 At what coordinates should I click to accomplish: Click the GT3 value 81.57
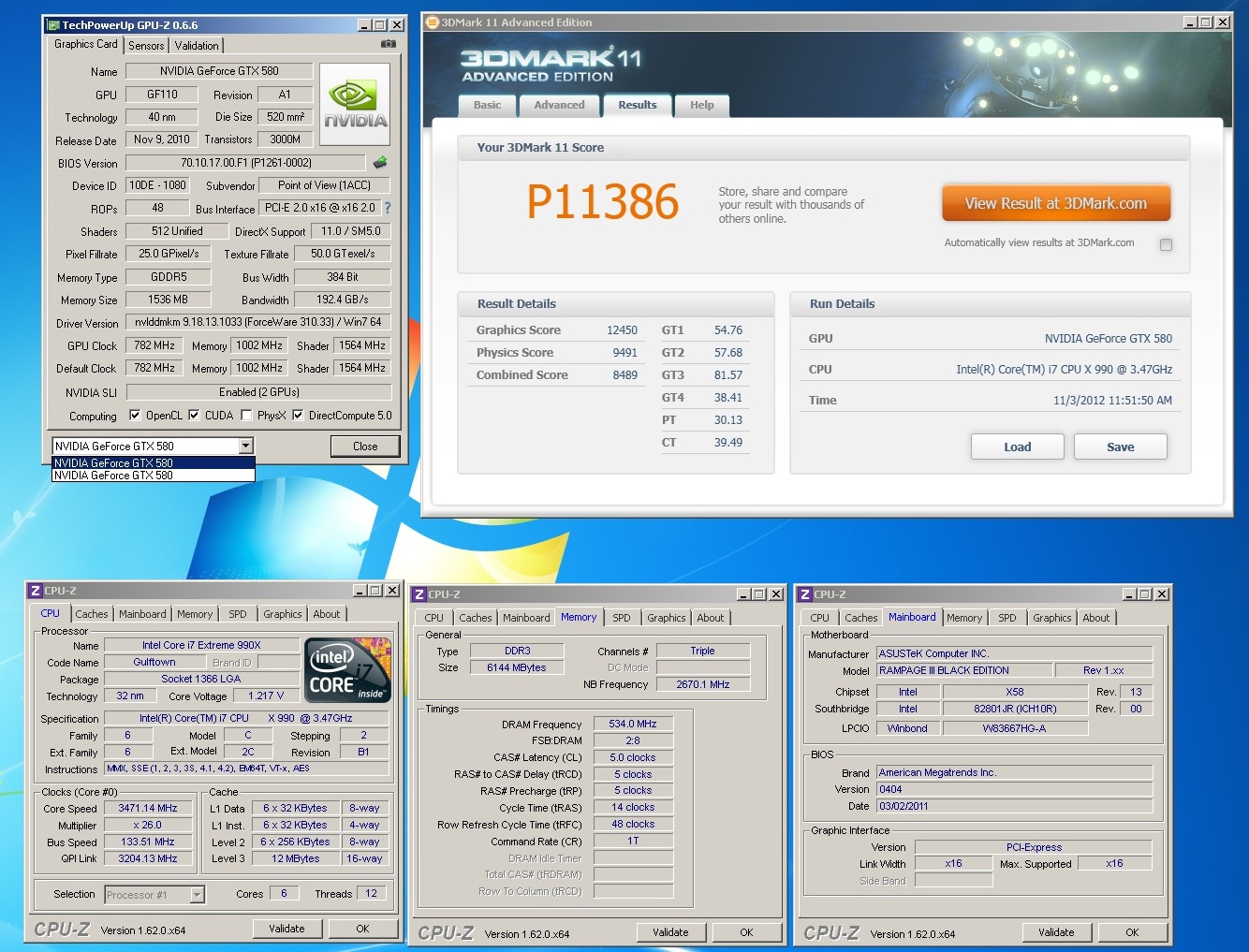point(728,375)
